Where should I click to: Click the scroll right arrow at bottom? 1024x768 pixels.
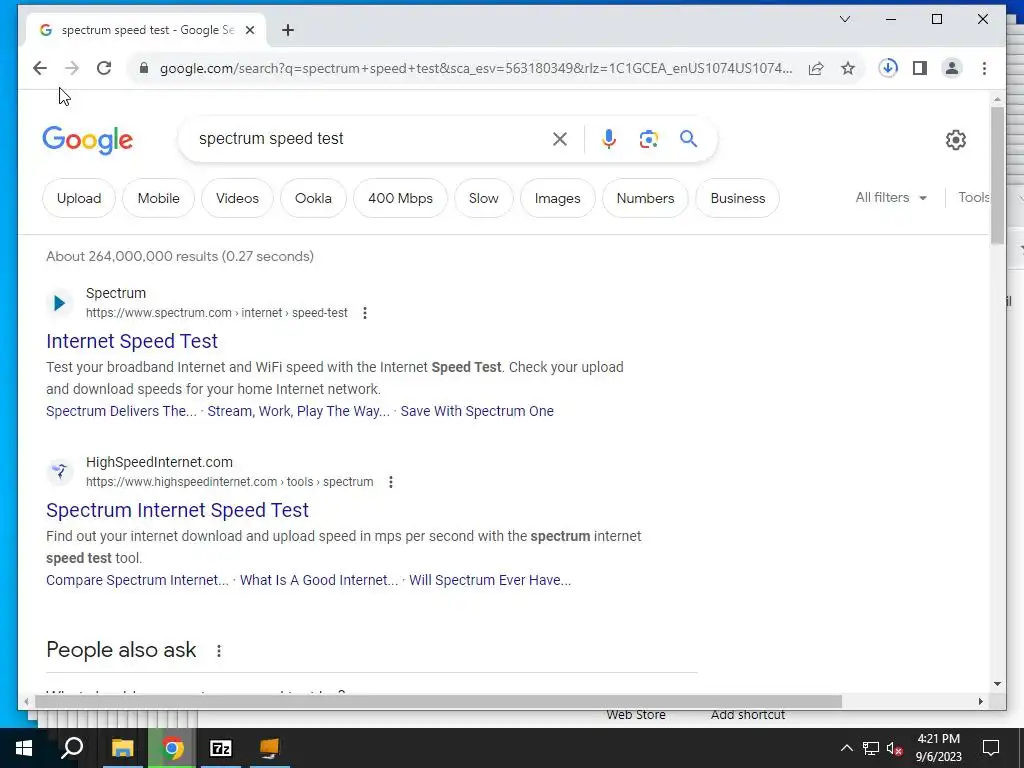click(980, 701)
